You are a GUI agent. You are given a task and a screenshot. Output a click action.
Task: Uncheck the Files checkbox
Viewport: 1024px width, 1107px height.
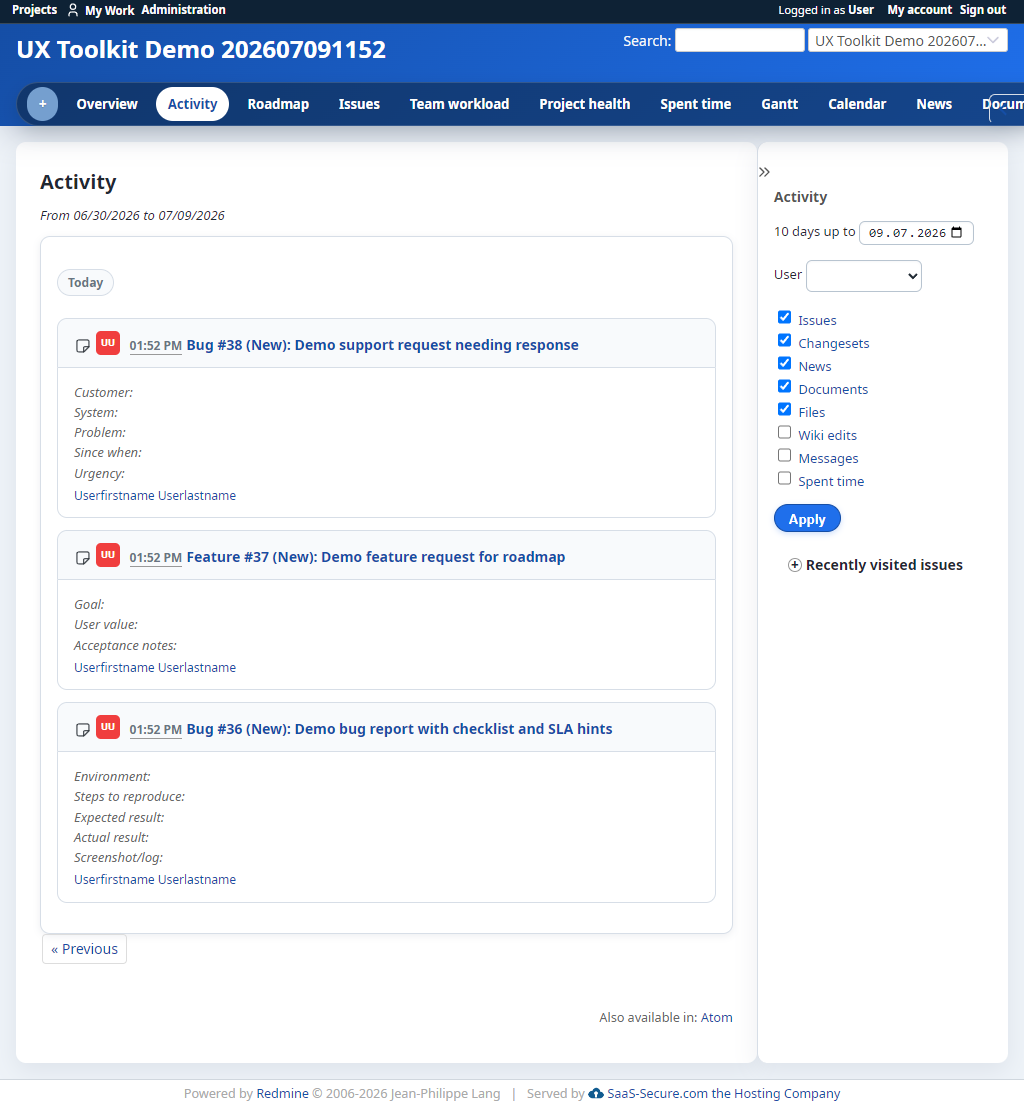tap(785, 409)
